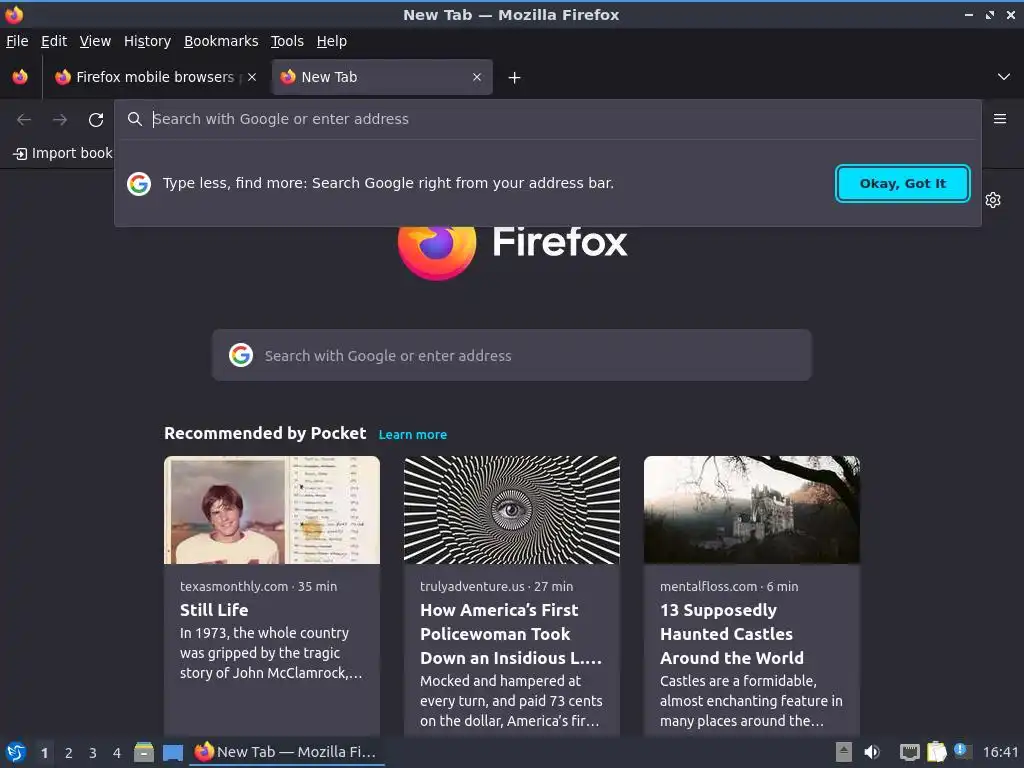Go forward with the forward arrow

60,120
